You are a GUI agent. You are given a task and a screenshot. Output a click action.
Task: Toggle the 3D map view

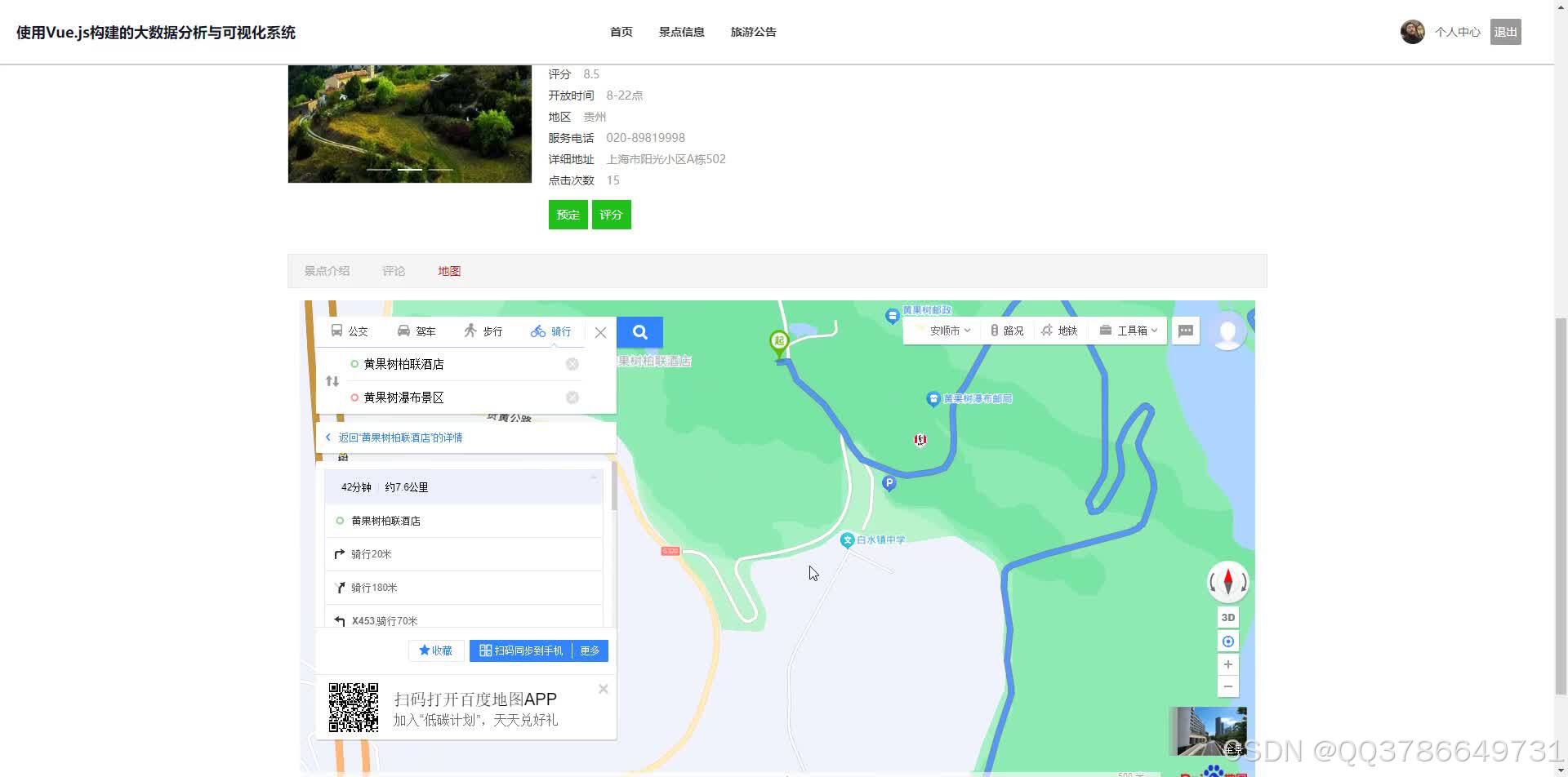click(x=1227, y=618)
